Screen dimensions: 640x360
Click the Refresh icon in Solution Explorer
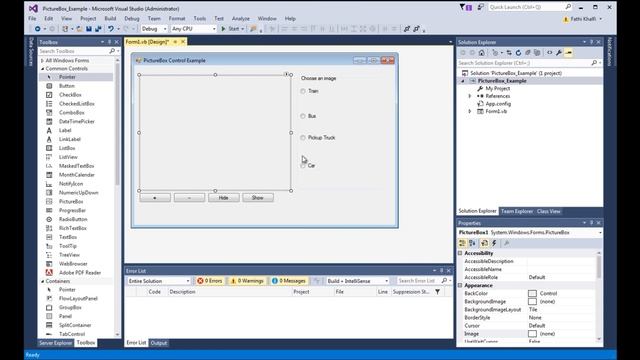[518, 53]
